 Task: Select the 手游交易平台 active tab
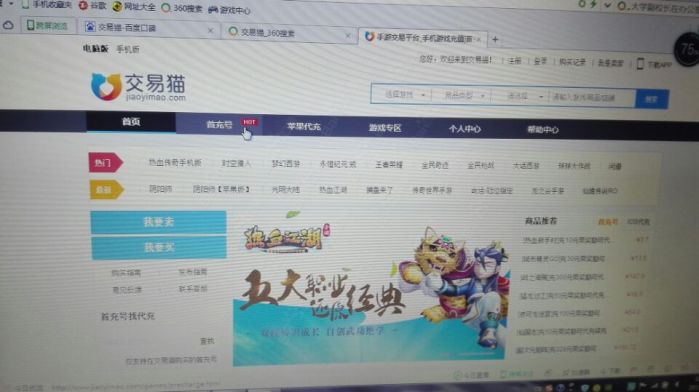tap(424, 38)
